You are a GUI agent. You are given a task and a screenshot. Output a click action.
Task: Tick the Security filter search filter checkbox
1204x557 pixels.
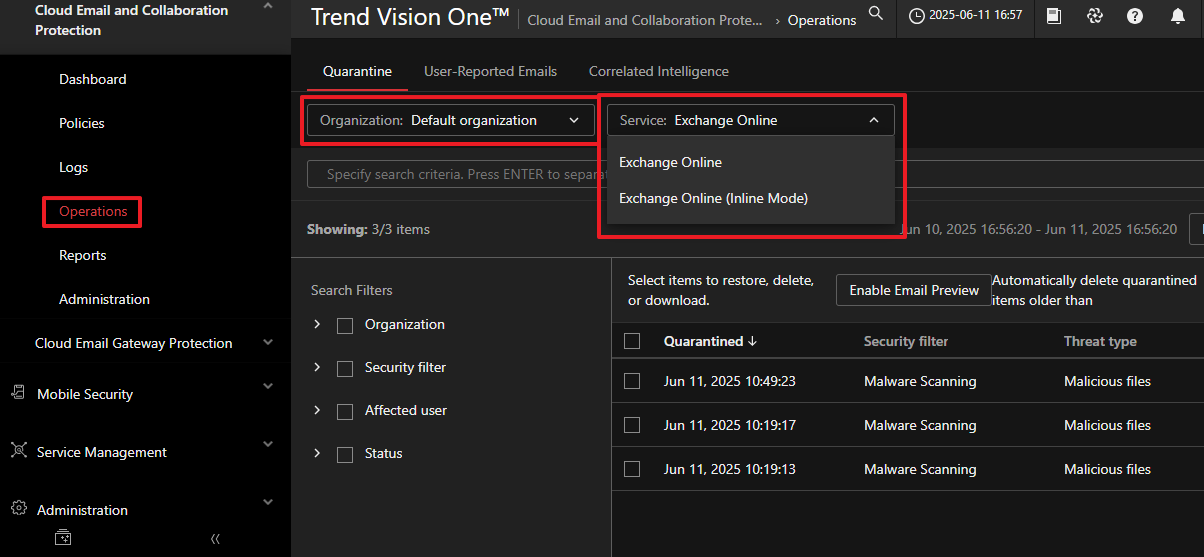click(345, 368)
